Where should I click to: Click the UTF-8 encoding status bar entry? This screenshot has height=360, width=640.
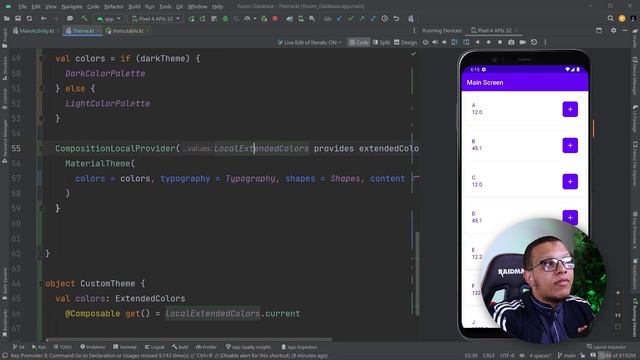[x=507, y=356]
